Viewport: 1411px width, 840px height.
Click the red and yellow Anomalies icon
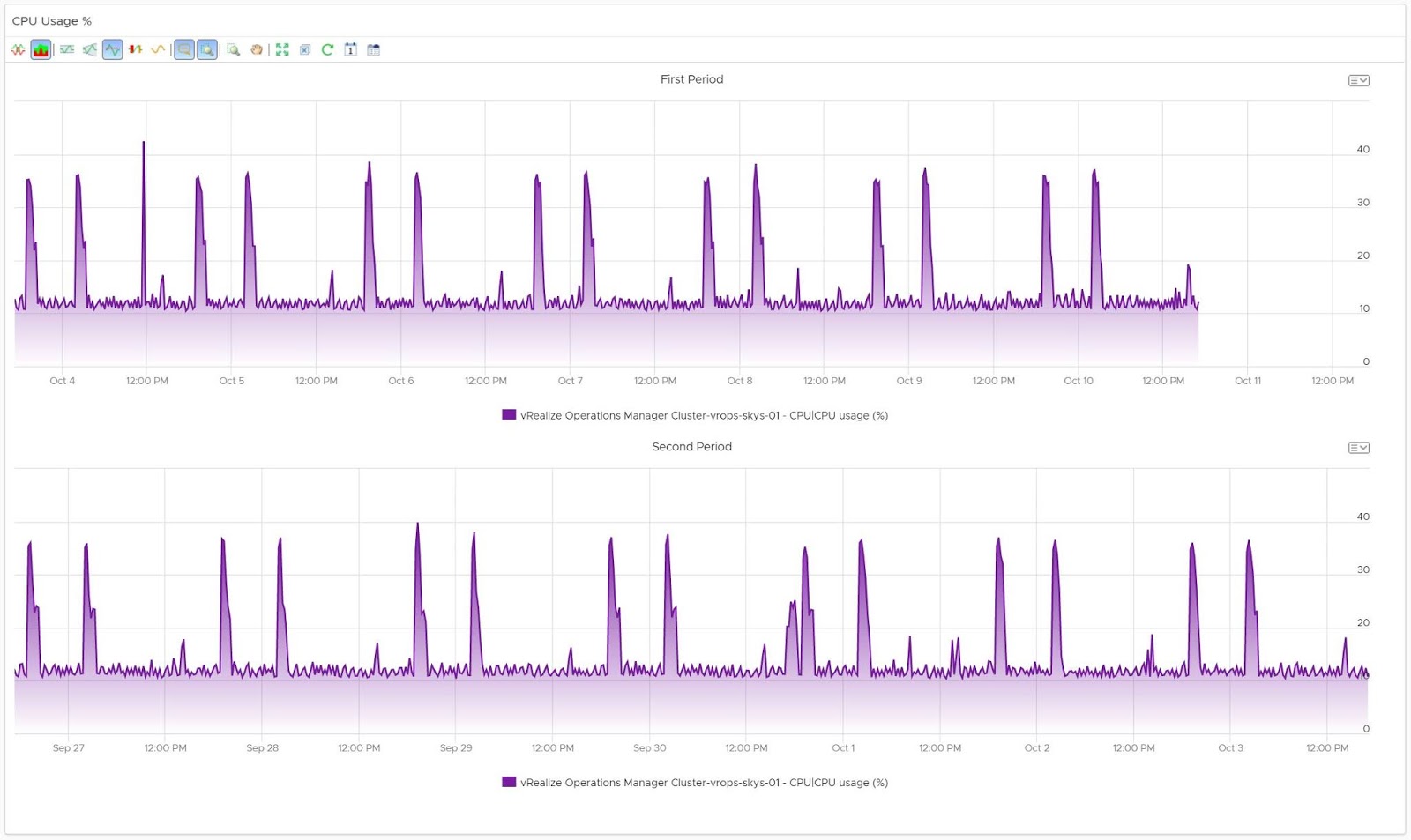click(135, 50)
